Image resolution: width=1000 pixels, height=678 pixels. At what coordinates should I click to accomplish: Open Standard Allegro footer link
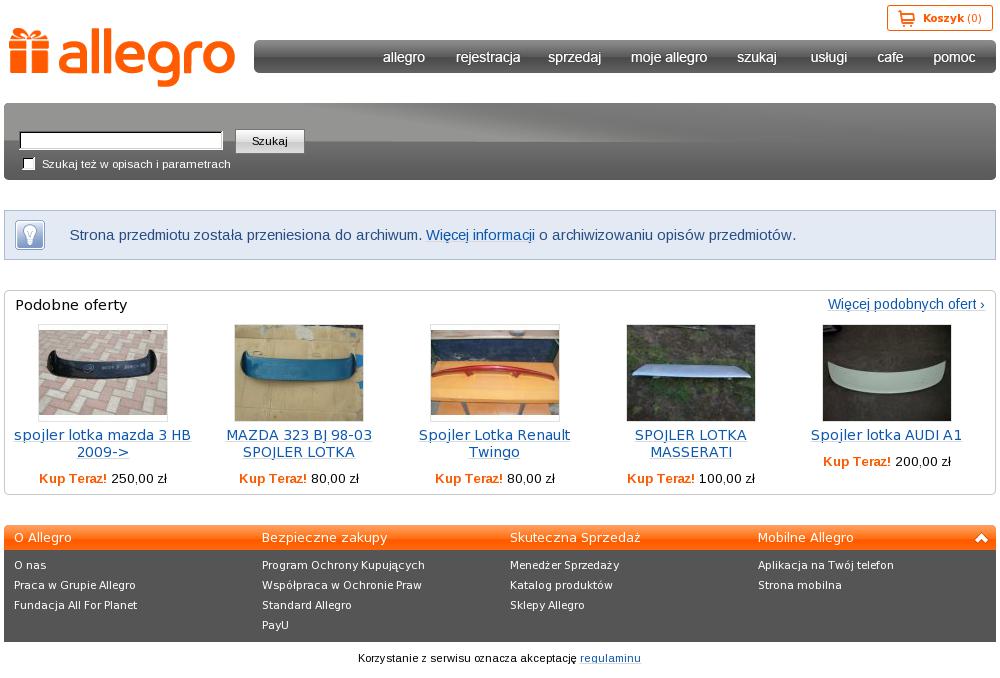[x=307, y=605]
